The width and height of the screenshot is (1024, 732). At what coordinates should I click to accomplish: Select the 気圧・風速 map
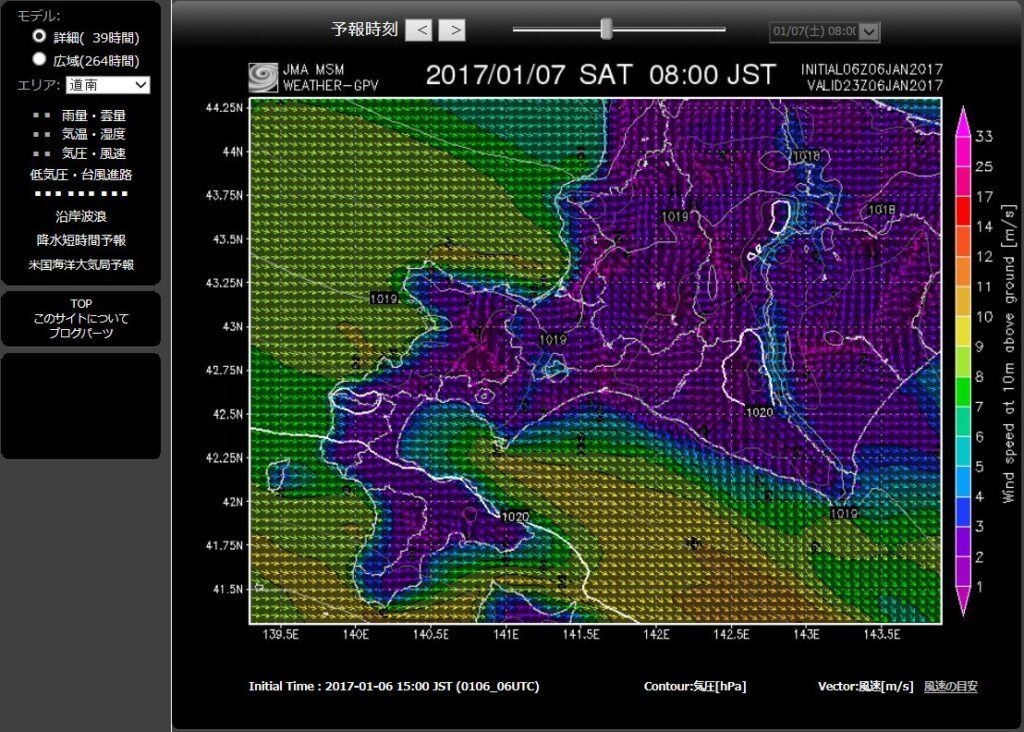(x=93, y=153)
